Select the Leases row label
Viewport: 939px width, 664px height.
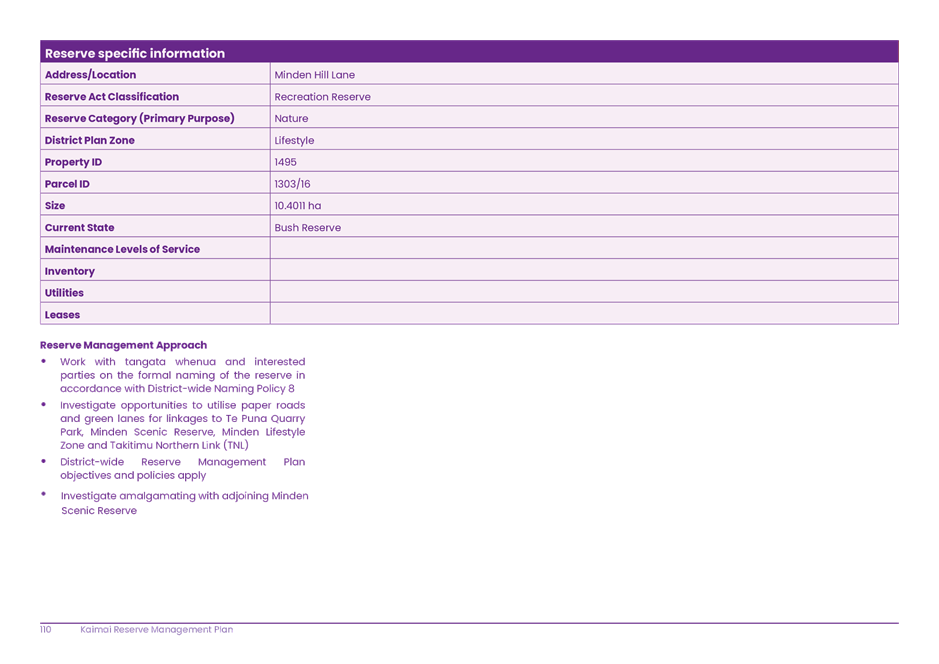62,314
